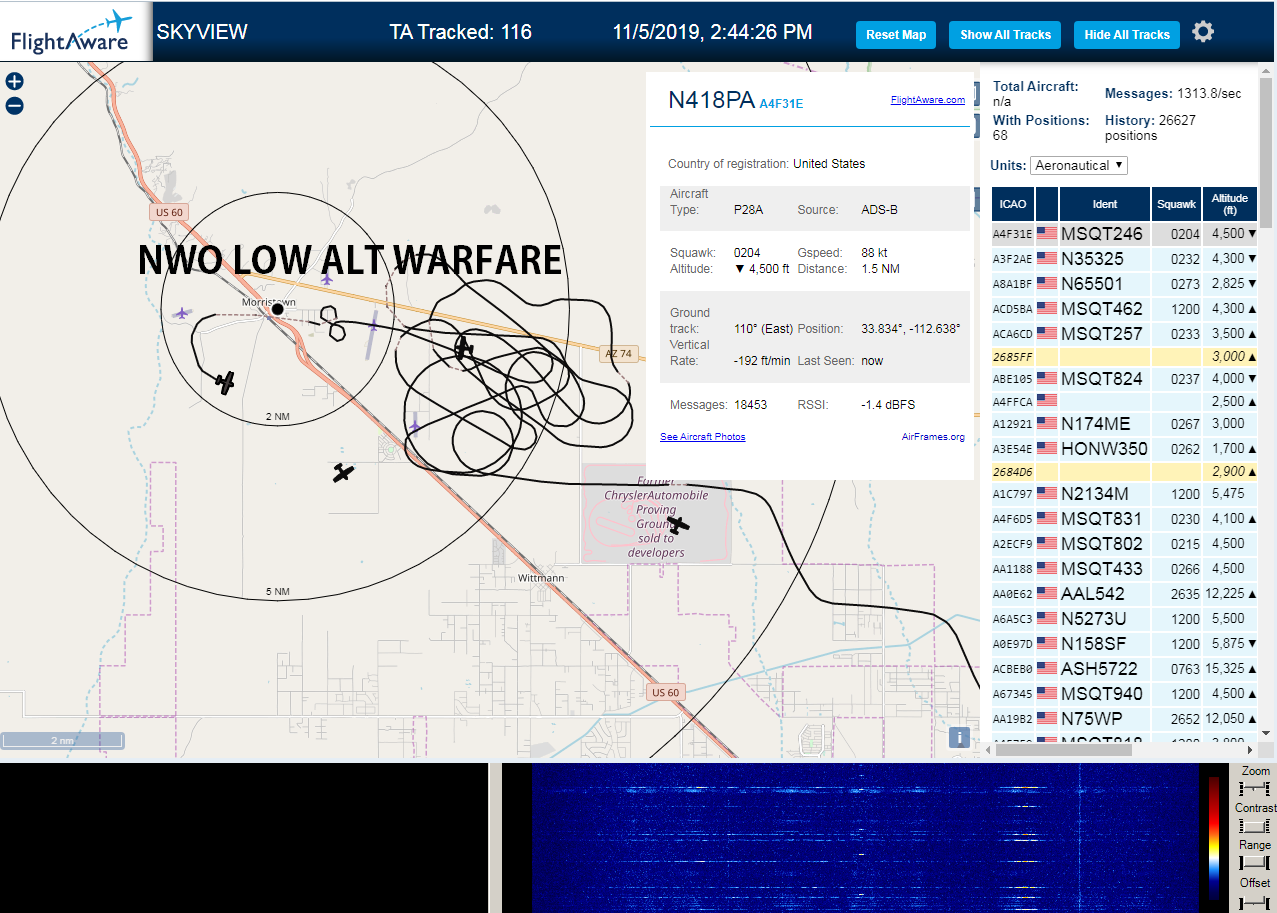This screenshot has height=913, width=1277.
Task: Sort table by Altitude (ft) column header
Action: 1229,204
